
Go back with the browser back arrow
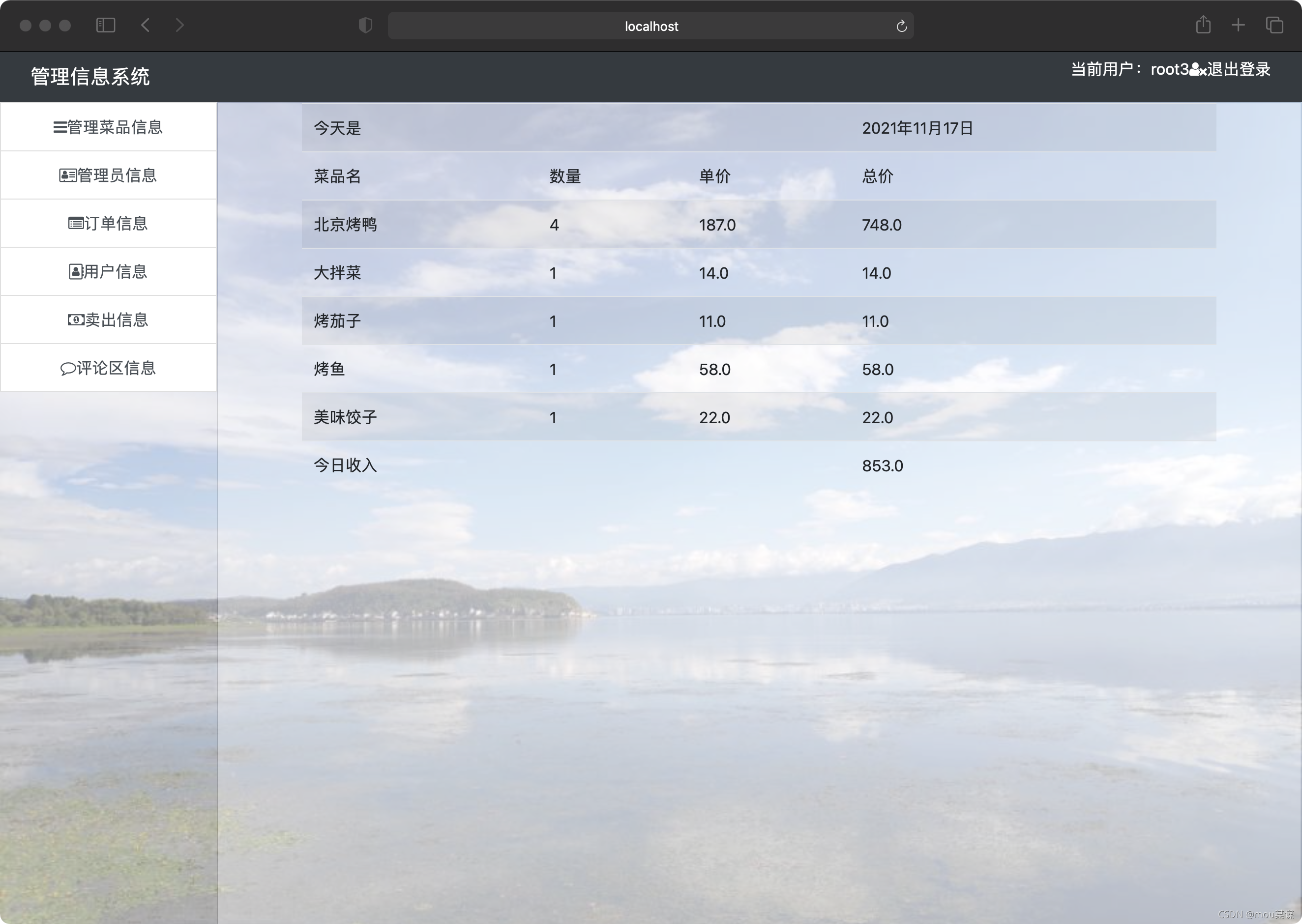click(x=146, y=25)
